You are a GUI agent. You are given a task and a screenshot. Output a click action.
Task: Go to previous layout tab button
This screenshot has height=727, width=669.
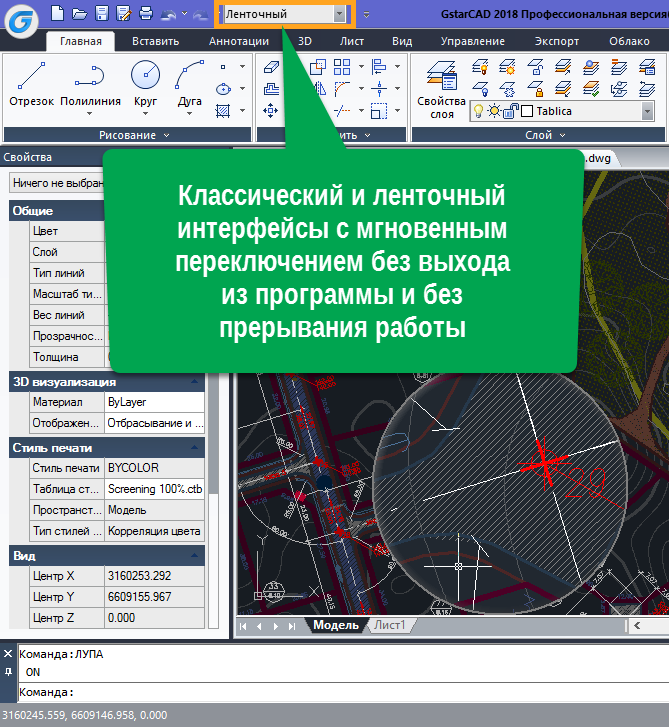pos(259,626)
